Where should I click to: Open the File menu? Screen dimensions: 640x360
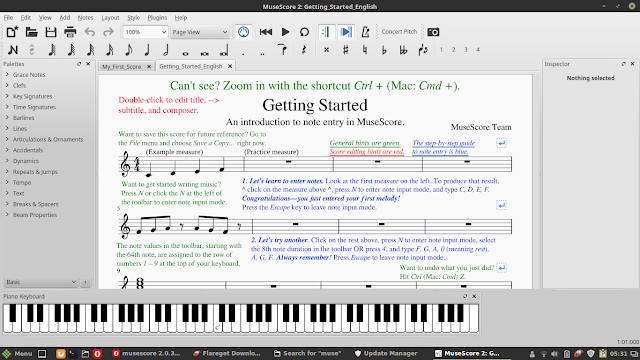coord(8,18)
